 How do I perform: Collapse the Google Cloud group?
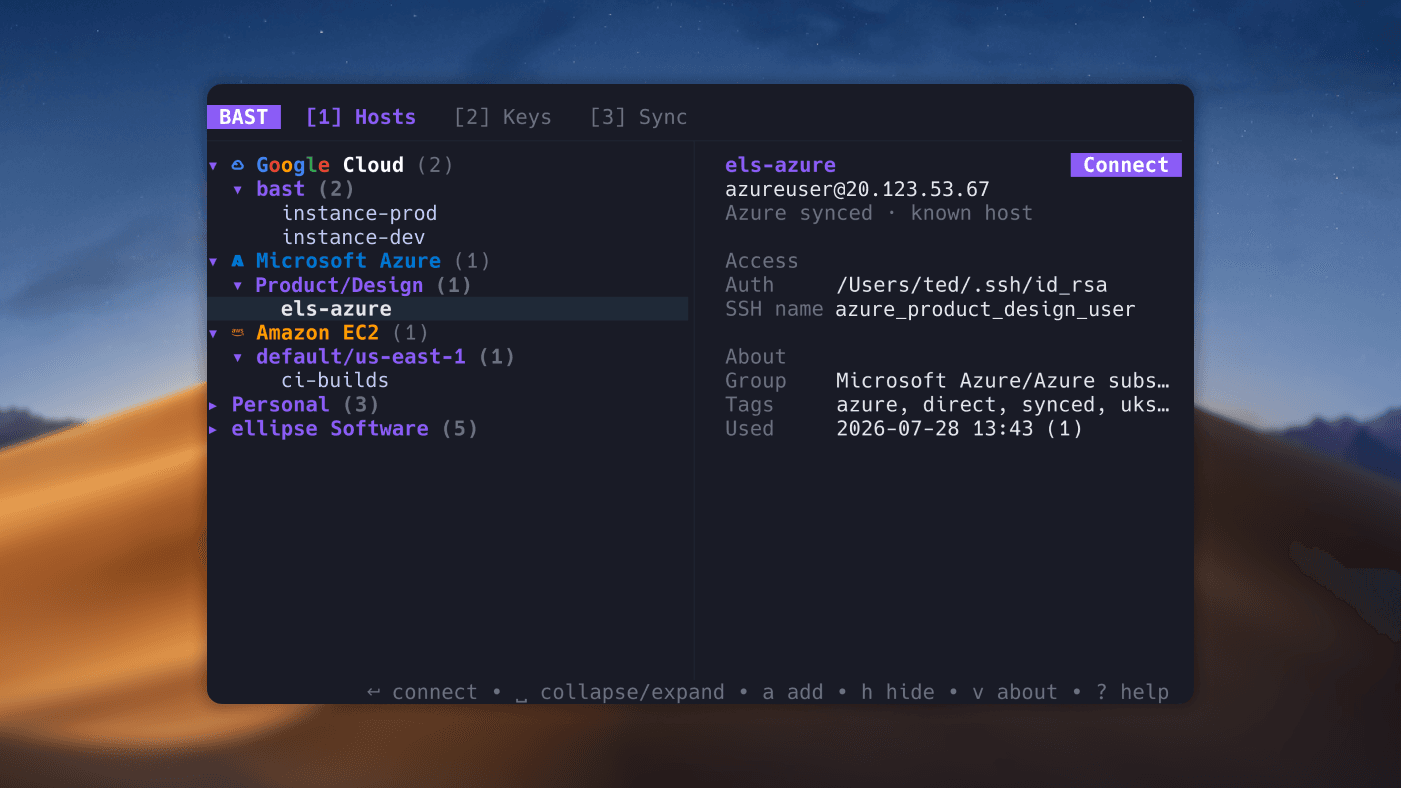[x=213, y=165]
